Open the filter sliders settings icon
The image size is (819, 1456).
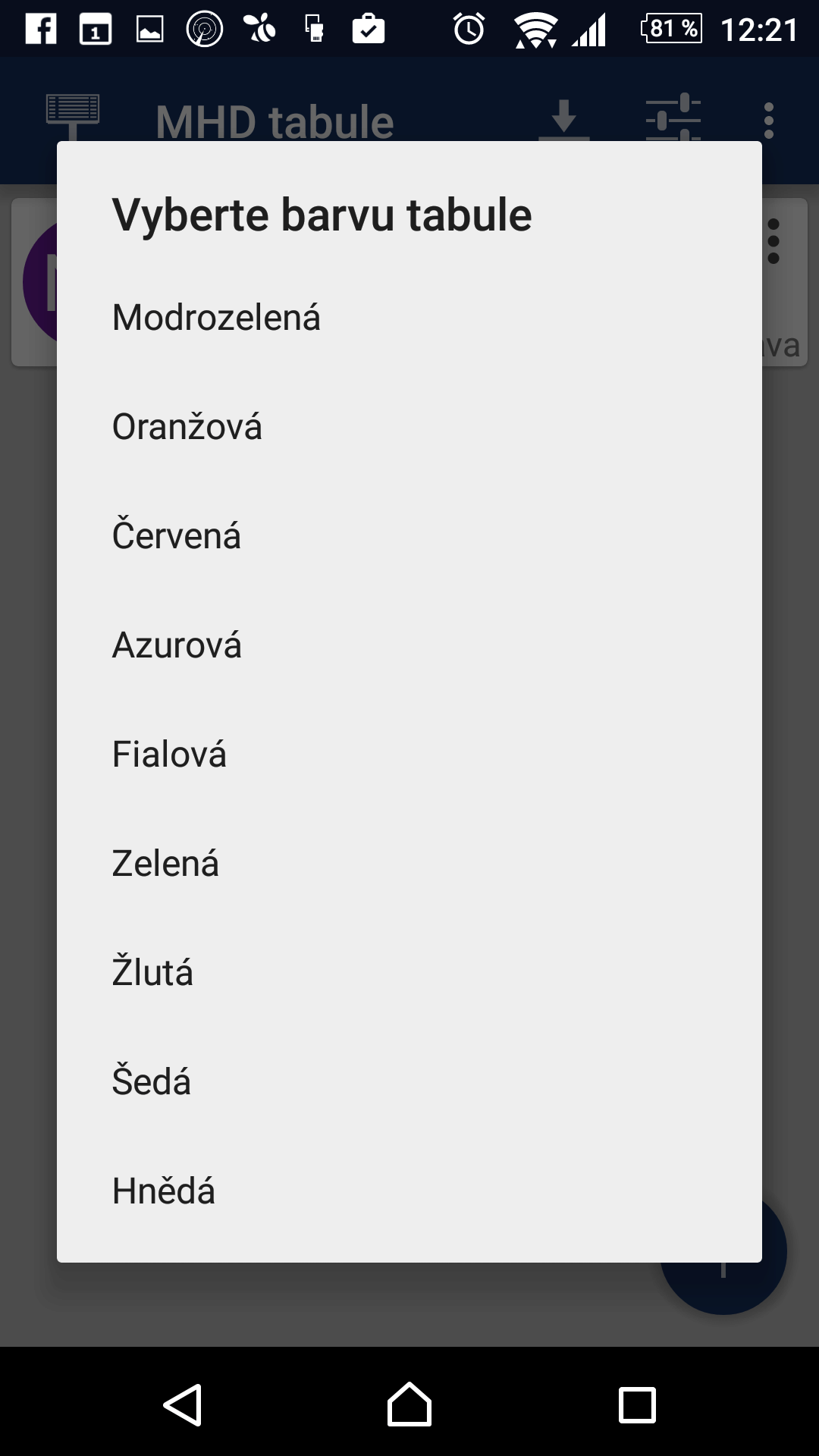click(673, 118)
